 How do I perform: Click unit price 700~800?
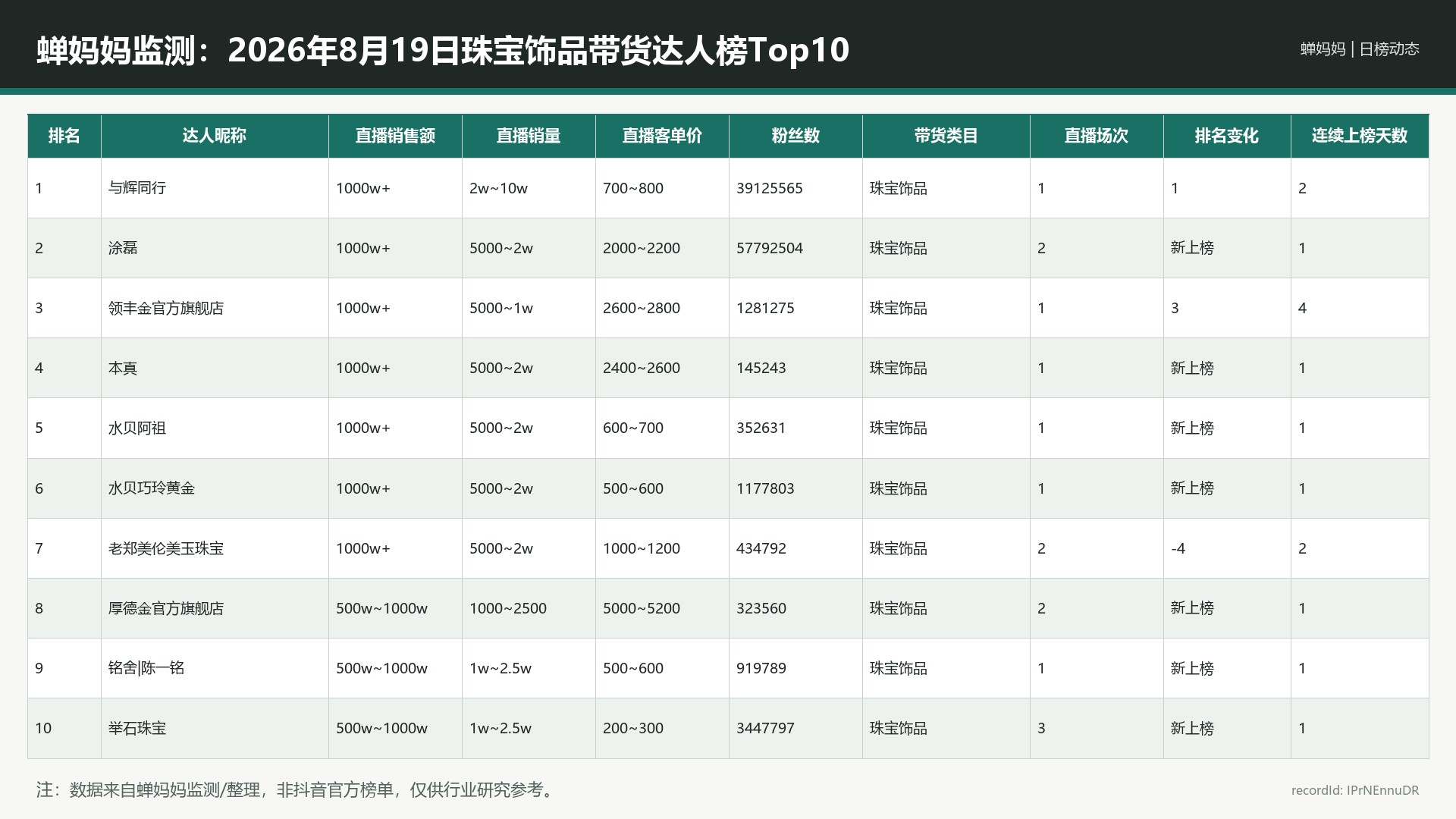click(x=633, y=188)
